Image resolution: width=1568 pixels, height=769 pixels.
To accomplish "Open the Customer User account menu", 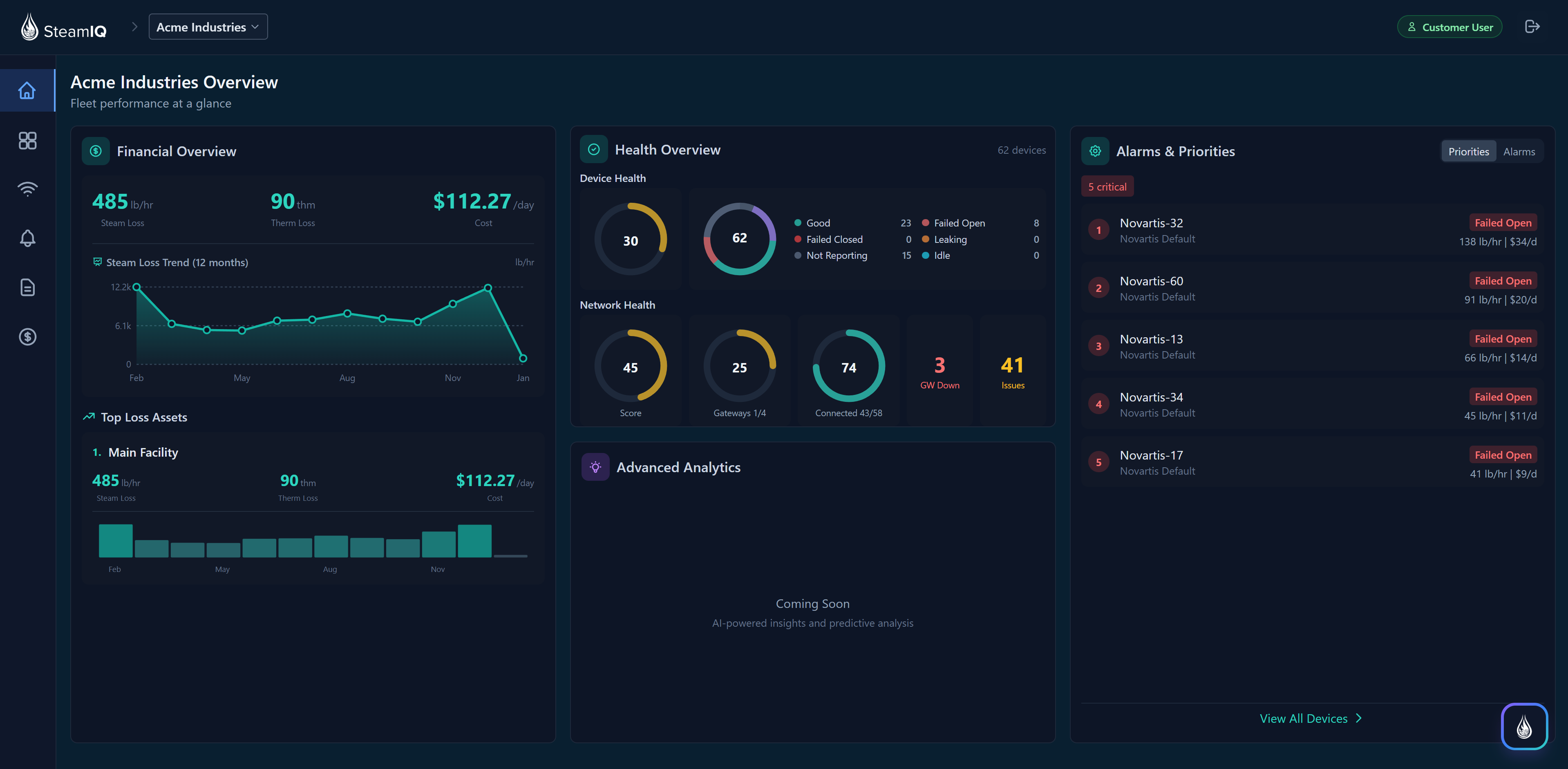I will (x=1449, y=26).
